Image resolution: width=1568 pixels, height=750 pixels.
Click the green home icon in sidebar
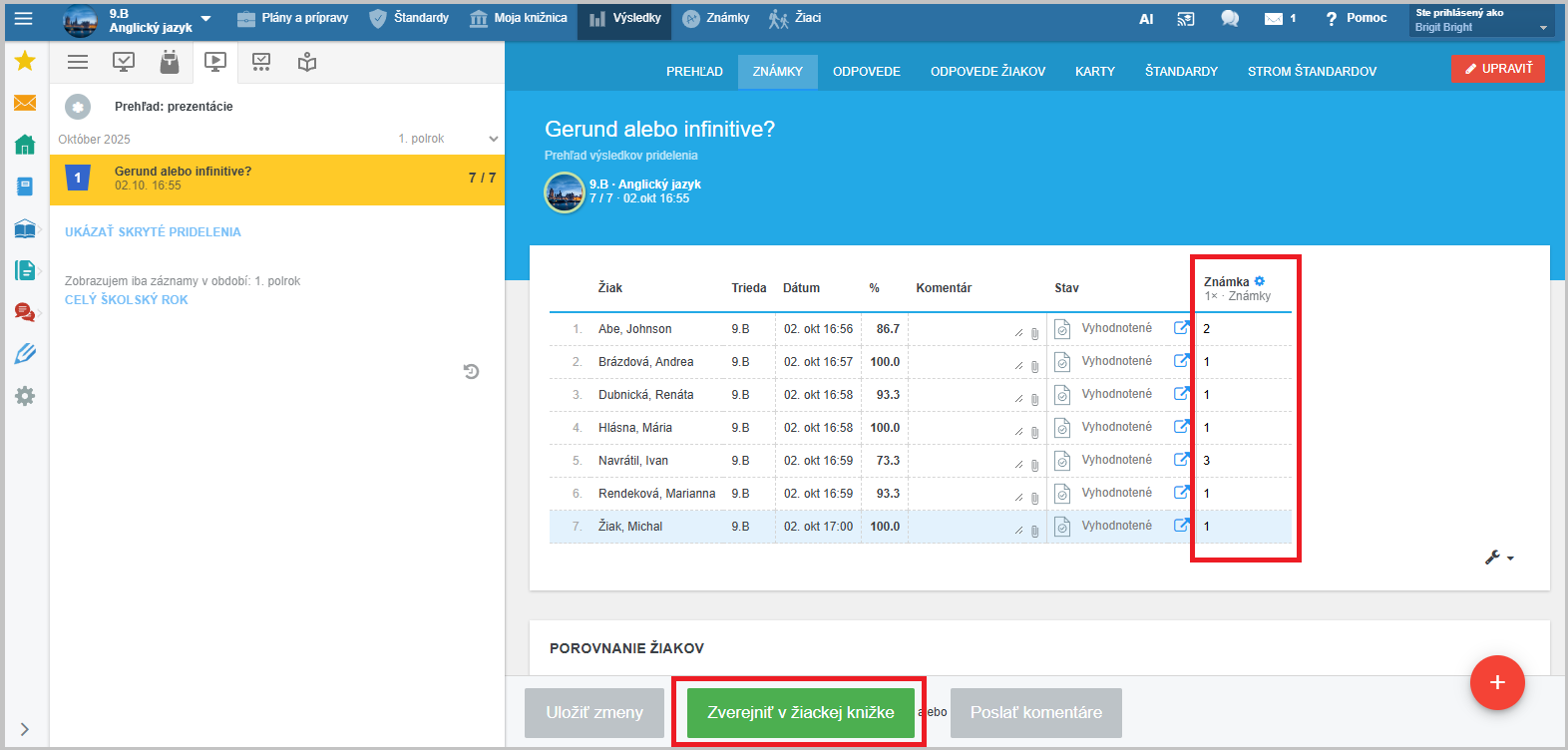[25, 145]
